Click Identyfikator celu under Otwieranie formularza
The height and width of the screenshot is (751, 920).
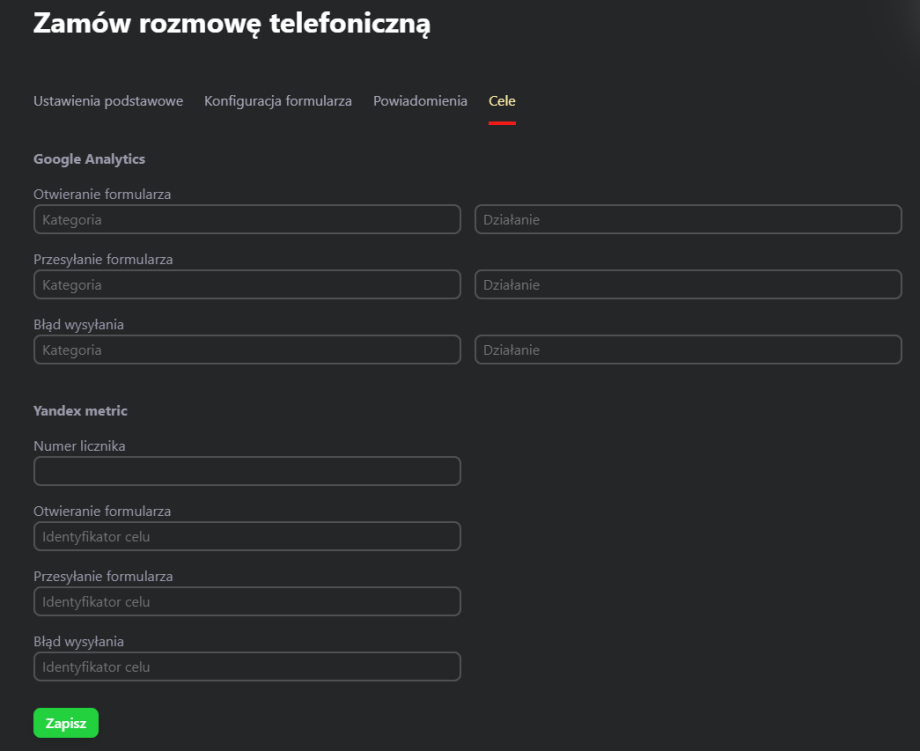tap(247, 536)
